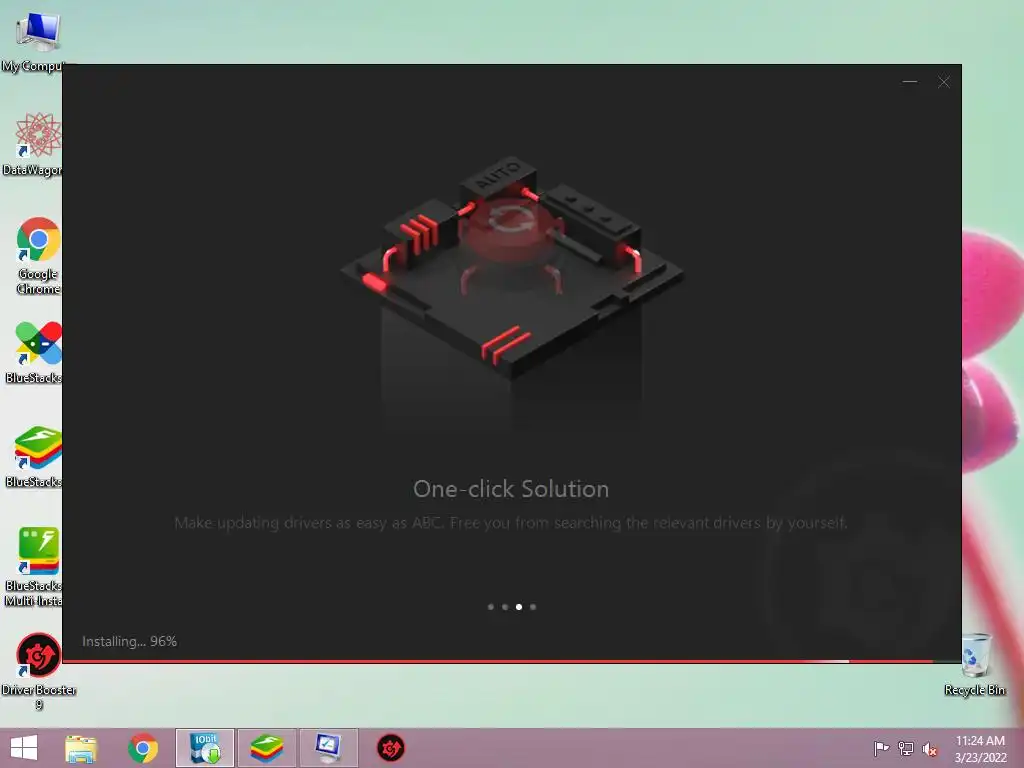Image resolution: width=1024 pixels, height=768 pixels.
Task: Open the My Computer desktop icon
Action: [x=37, y=42]
